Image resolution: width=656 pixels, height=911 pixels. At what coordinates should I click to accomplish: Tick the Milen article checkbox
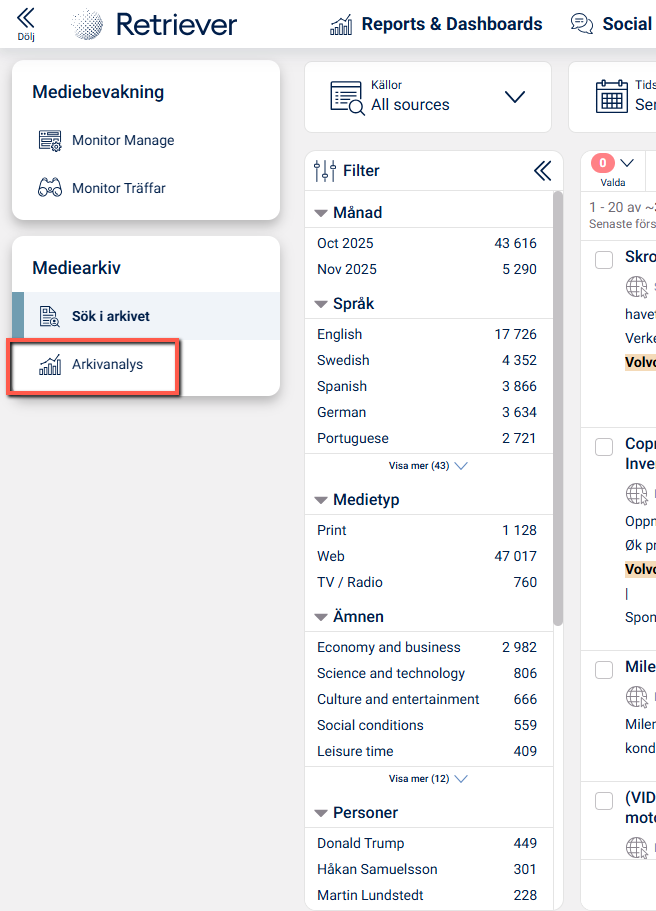[604, 670]
